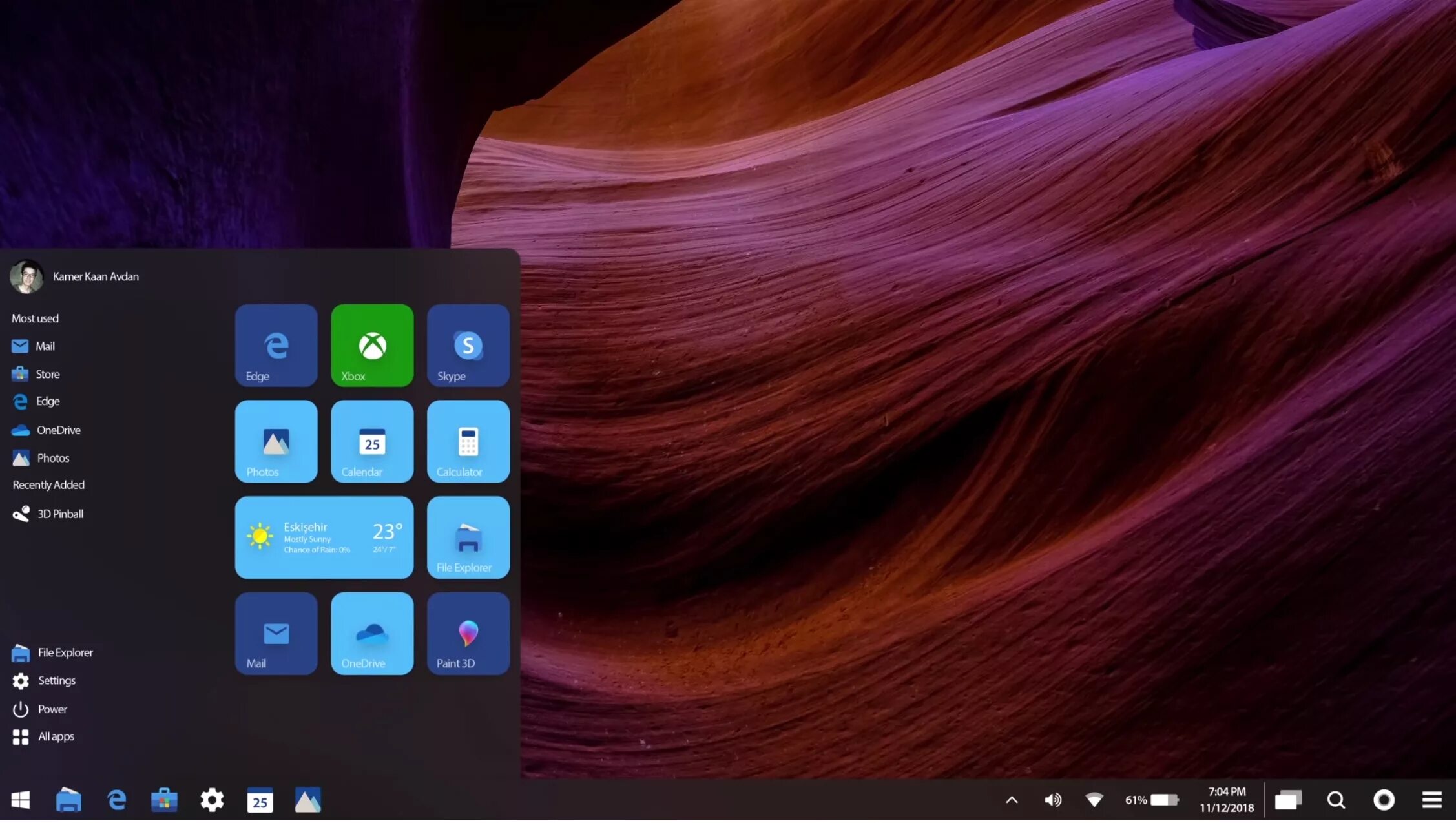1456x823 pixels.
Task: Select Mail from Most used list
Action: (x=45, y=346)
